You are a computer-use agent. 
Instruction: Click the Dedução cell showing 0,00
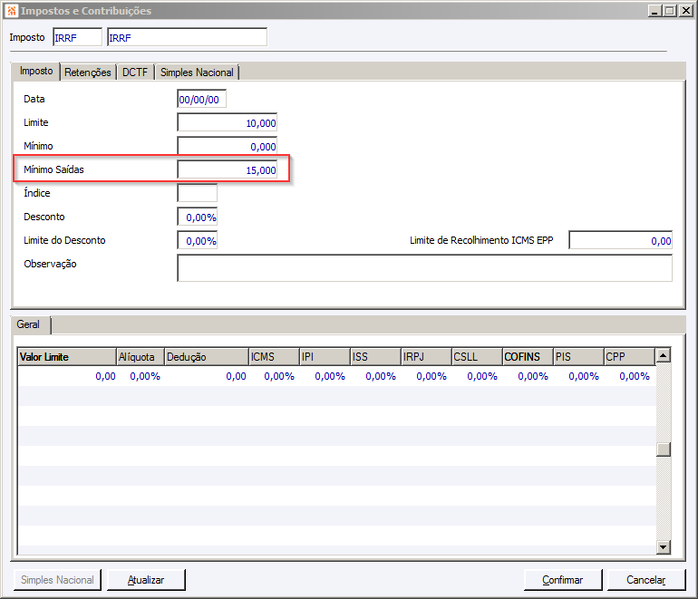207,376
